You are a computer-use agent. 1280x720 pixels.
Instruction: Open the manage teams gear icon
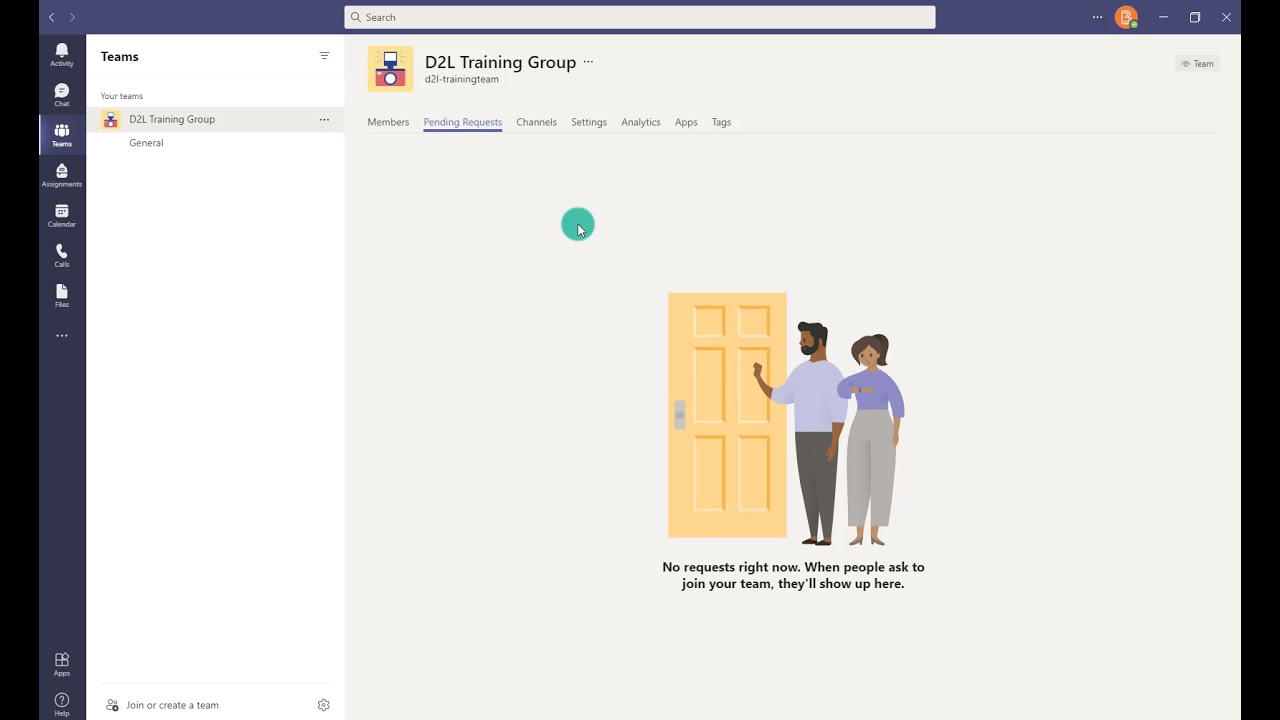point(323,705)
